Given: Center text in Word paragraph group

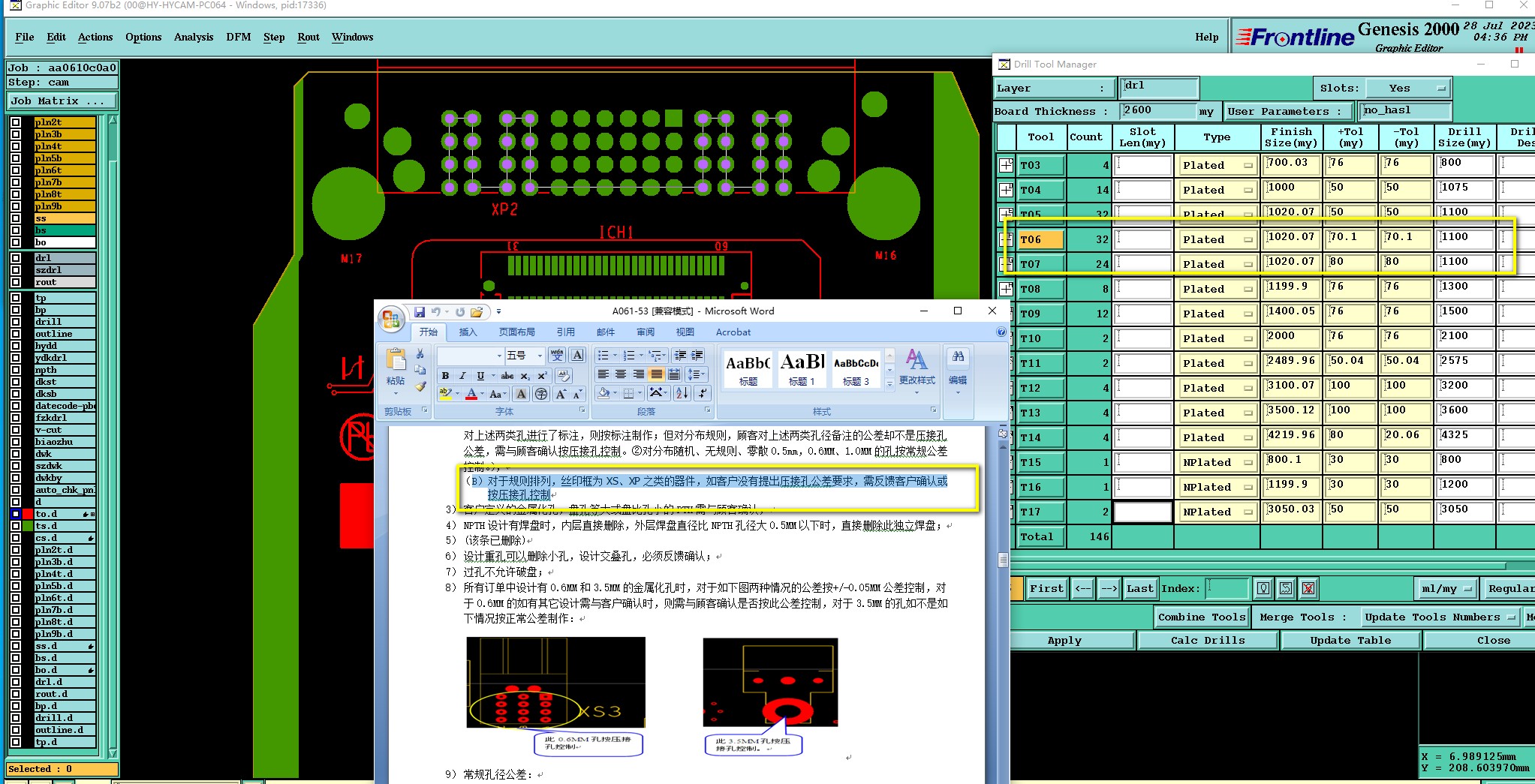Looking at the screenshot, I should coord(621,374).
